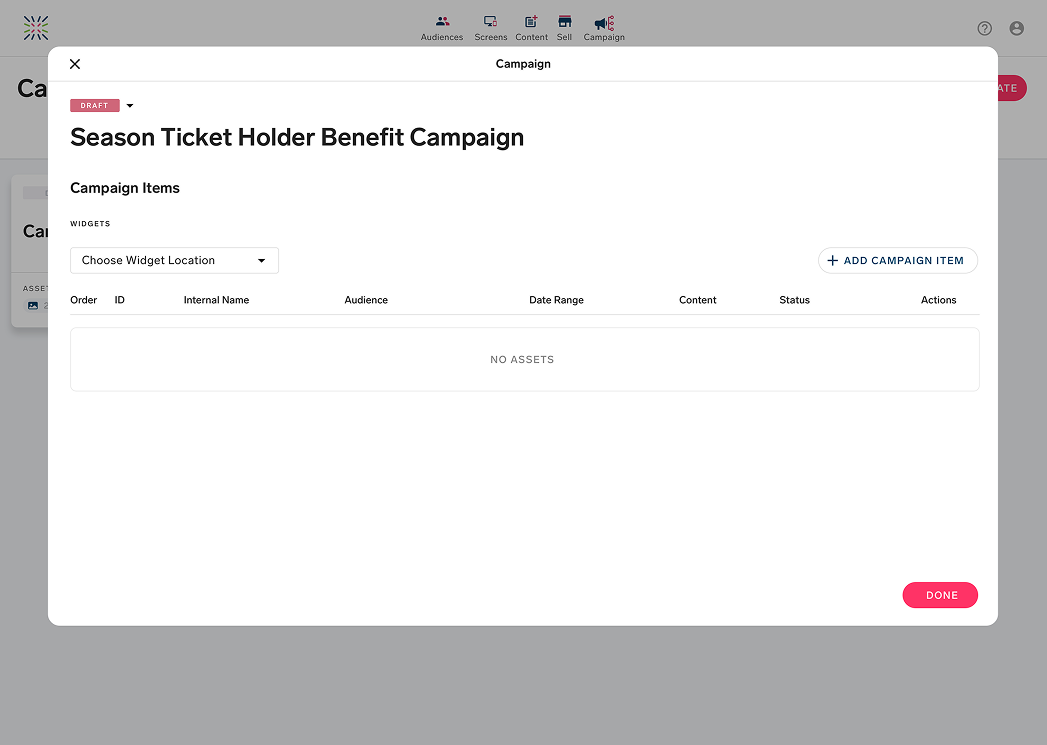Click the starburst app logo
1047x745 pixels.
pyautogui.click(x=36, y=28)
